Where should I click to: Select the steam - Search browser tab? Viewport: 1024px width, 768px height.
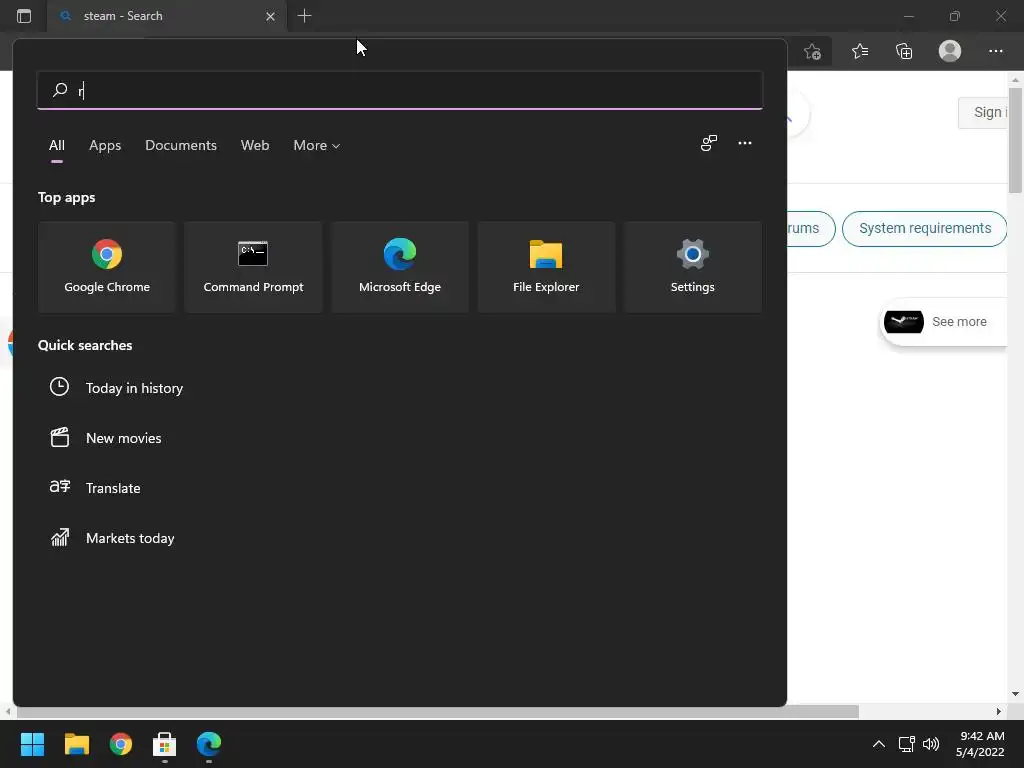click(167, 16)
